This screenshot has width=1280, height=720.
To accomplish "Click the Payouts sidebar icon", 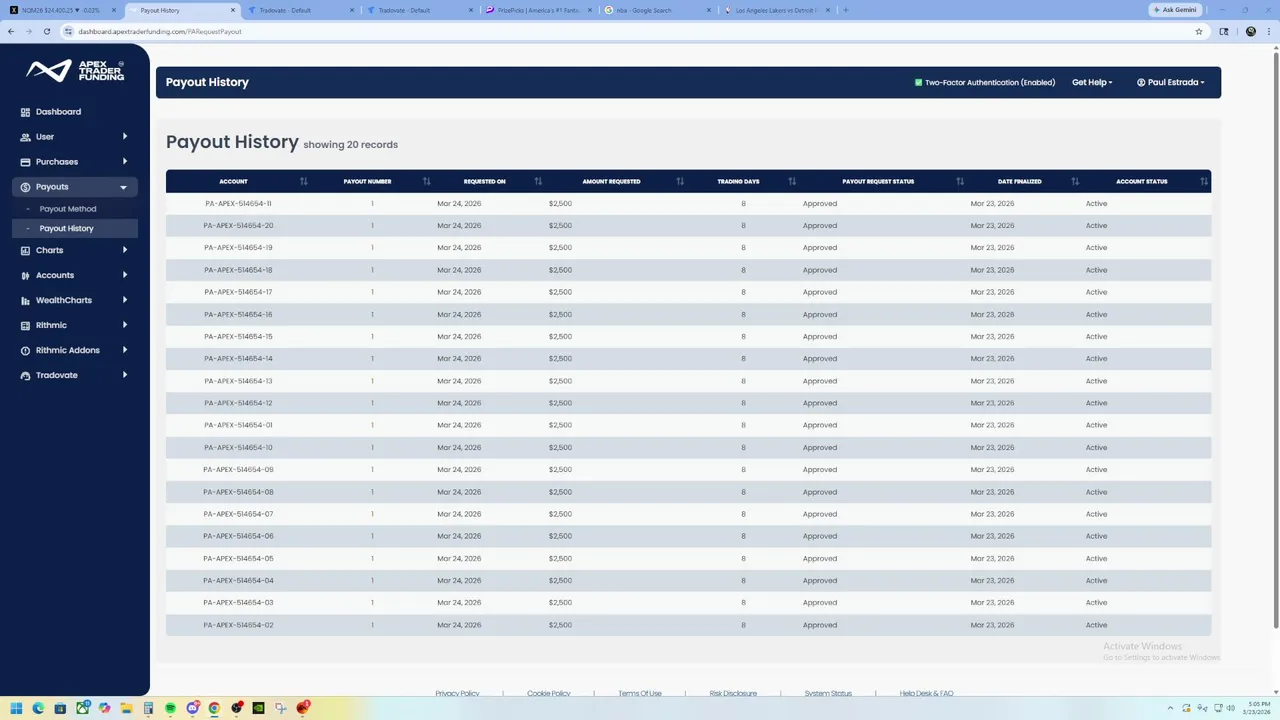I will point(26,187).
